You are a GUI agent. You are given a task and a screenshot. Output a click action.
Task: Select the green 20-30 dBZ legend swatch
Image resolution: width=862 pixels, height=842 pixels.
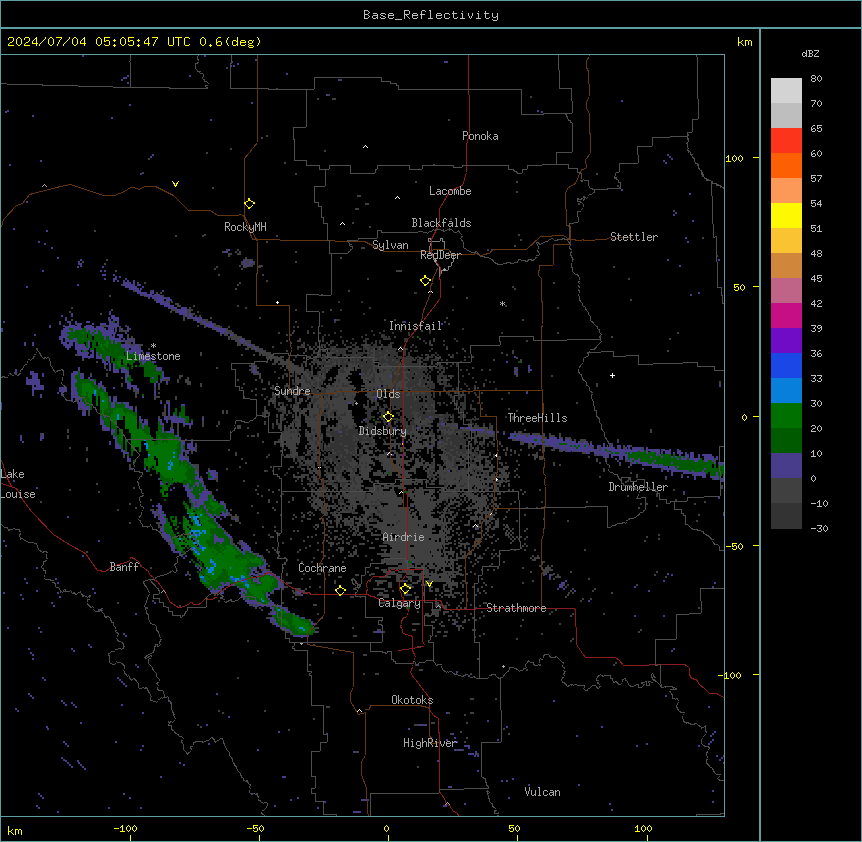coord(786,416)
